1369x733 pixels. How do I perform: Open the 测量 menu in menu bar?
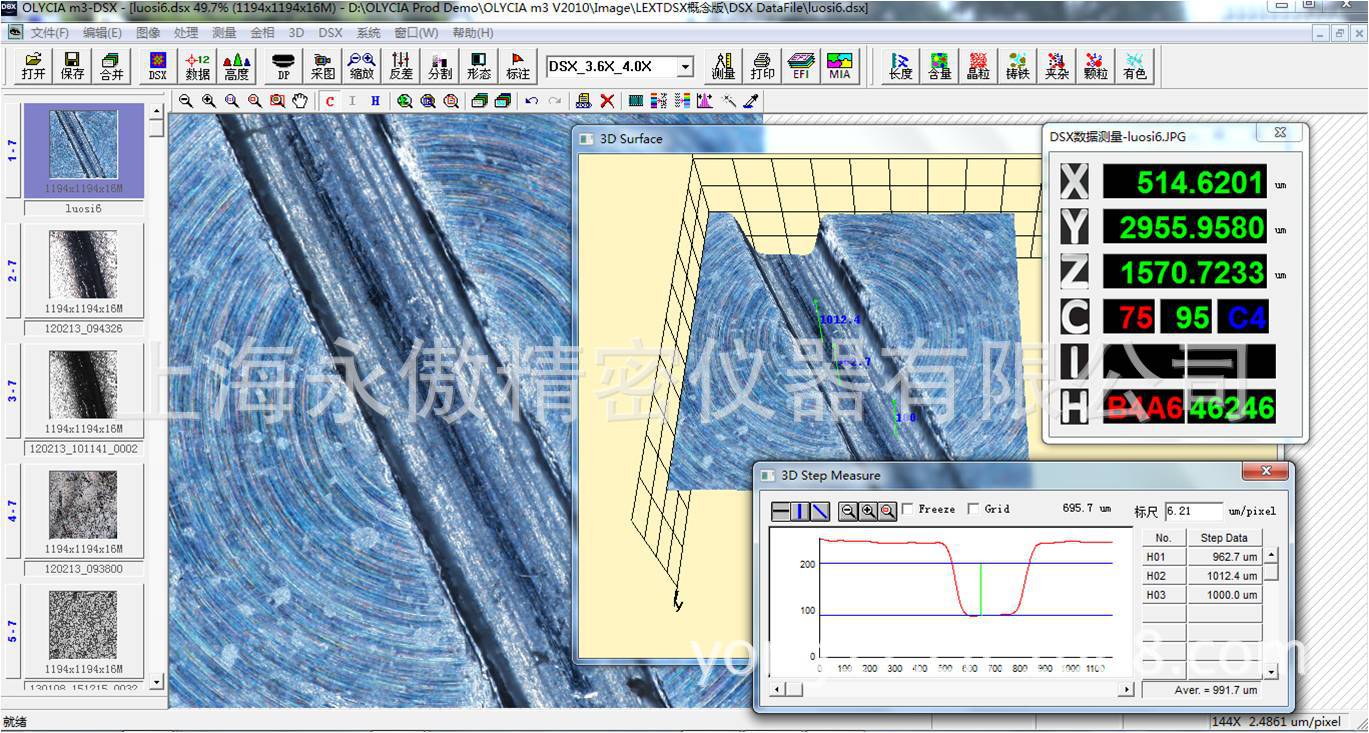tap(224, 32)
